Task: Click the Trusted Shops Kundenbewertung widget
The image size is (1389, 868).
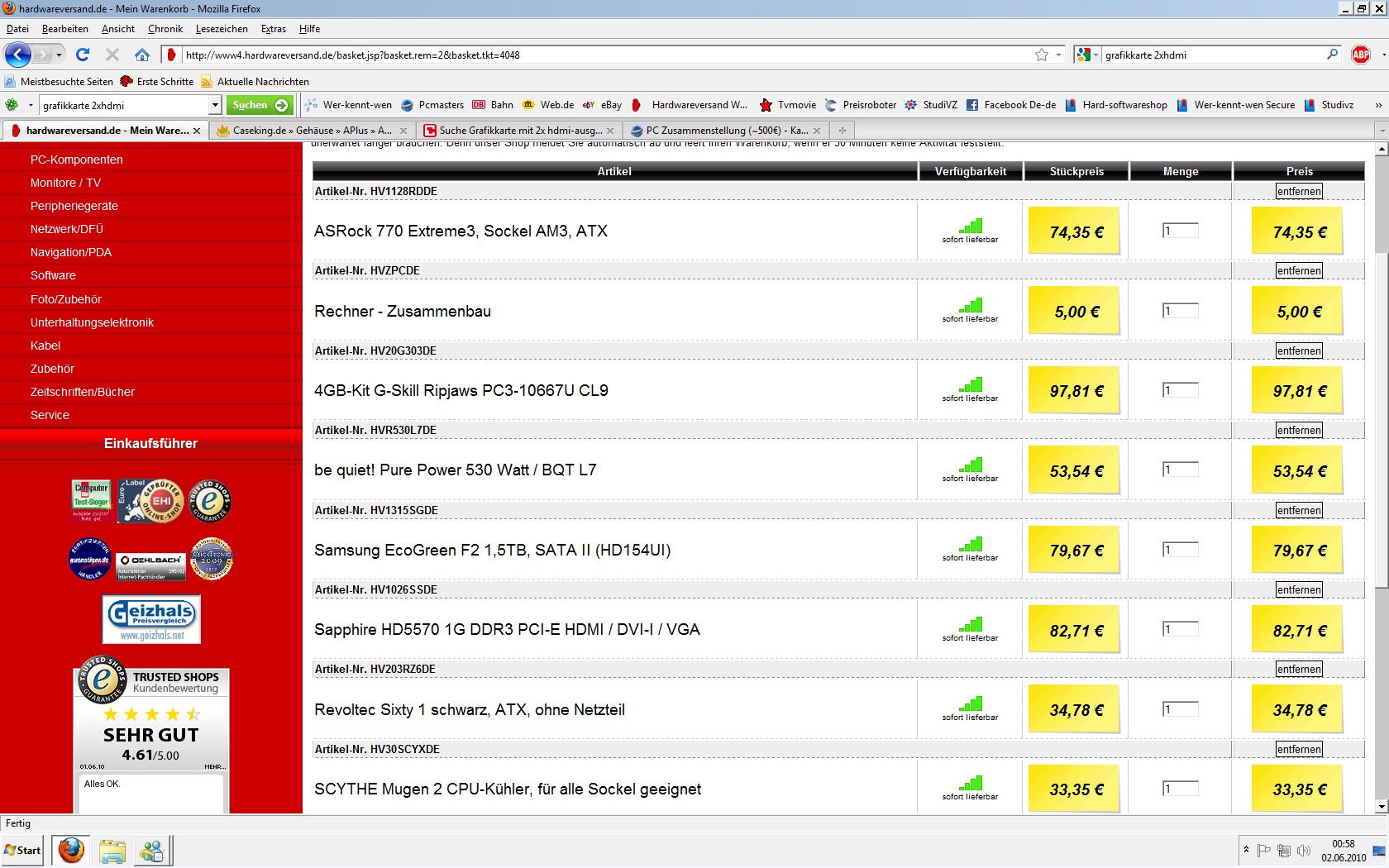Action: [151, 736]
